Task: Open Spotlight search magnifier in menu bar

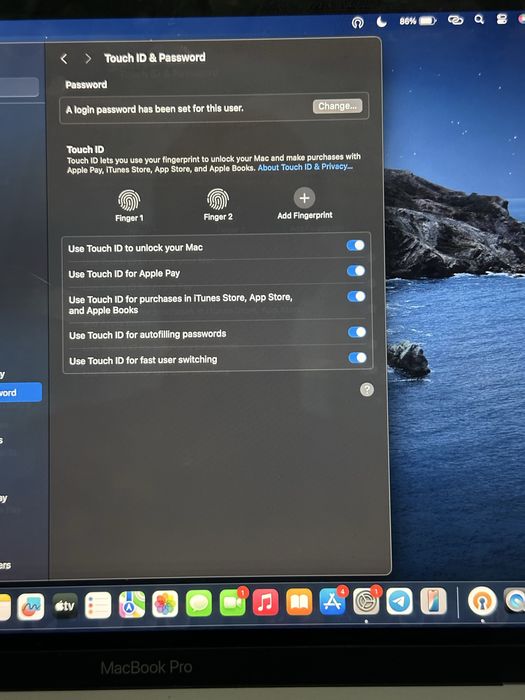Action: click(x=479, y=19)
